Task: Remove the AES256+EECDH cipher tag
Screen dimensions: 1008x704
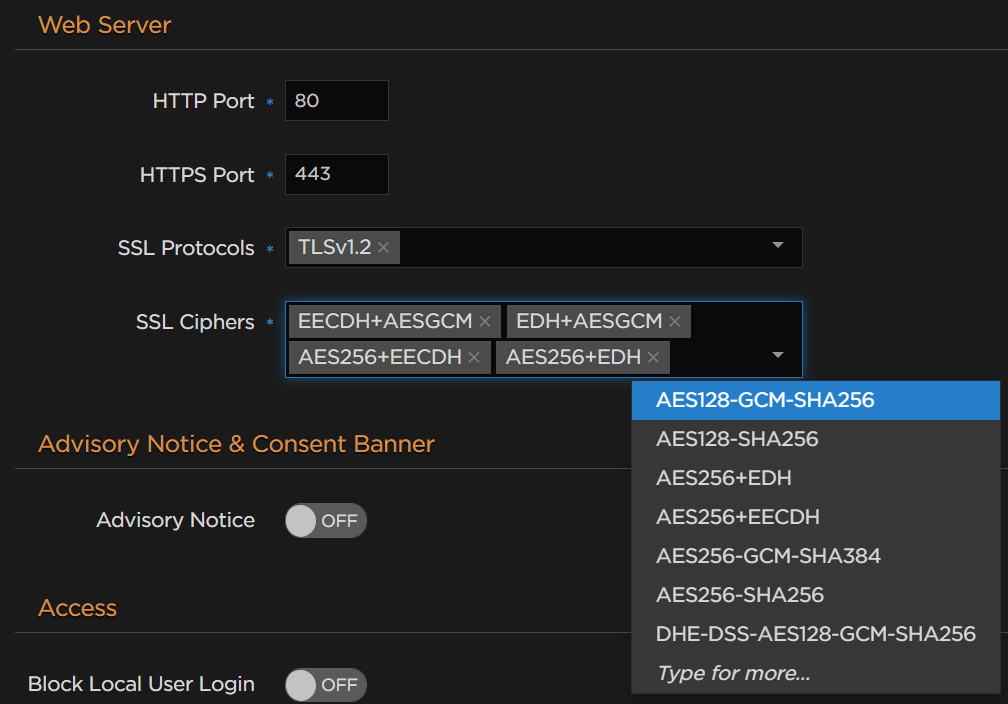Action: pos(474,358)
